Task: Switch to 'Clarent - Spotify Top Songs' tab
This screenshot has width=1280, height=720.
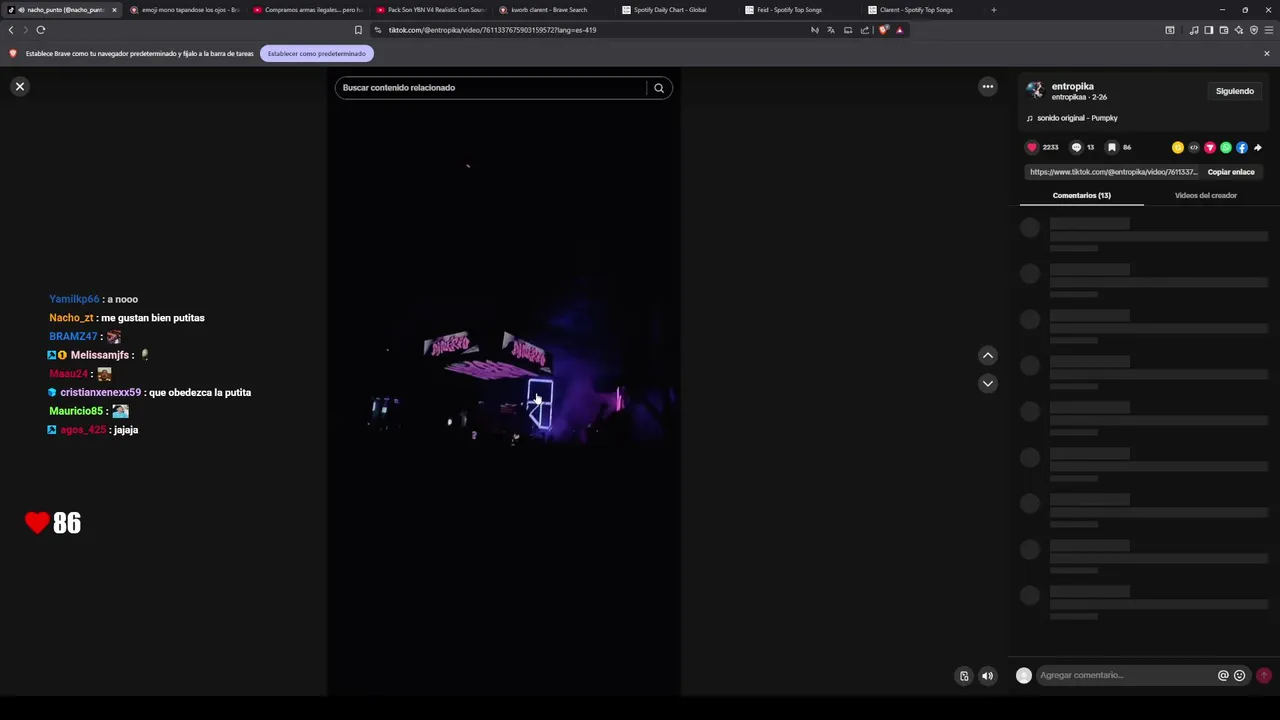Action: pyautogui.click(x=923, y=10)
